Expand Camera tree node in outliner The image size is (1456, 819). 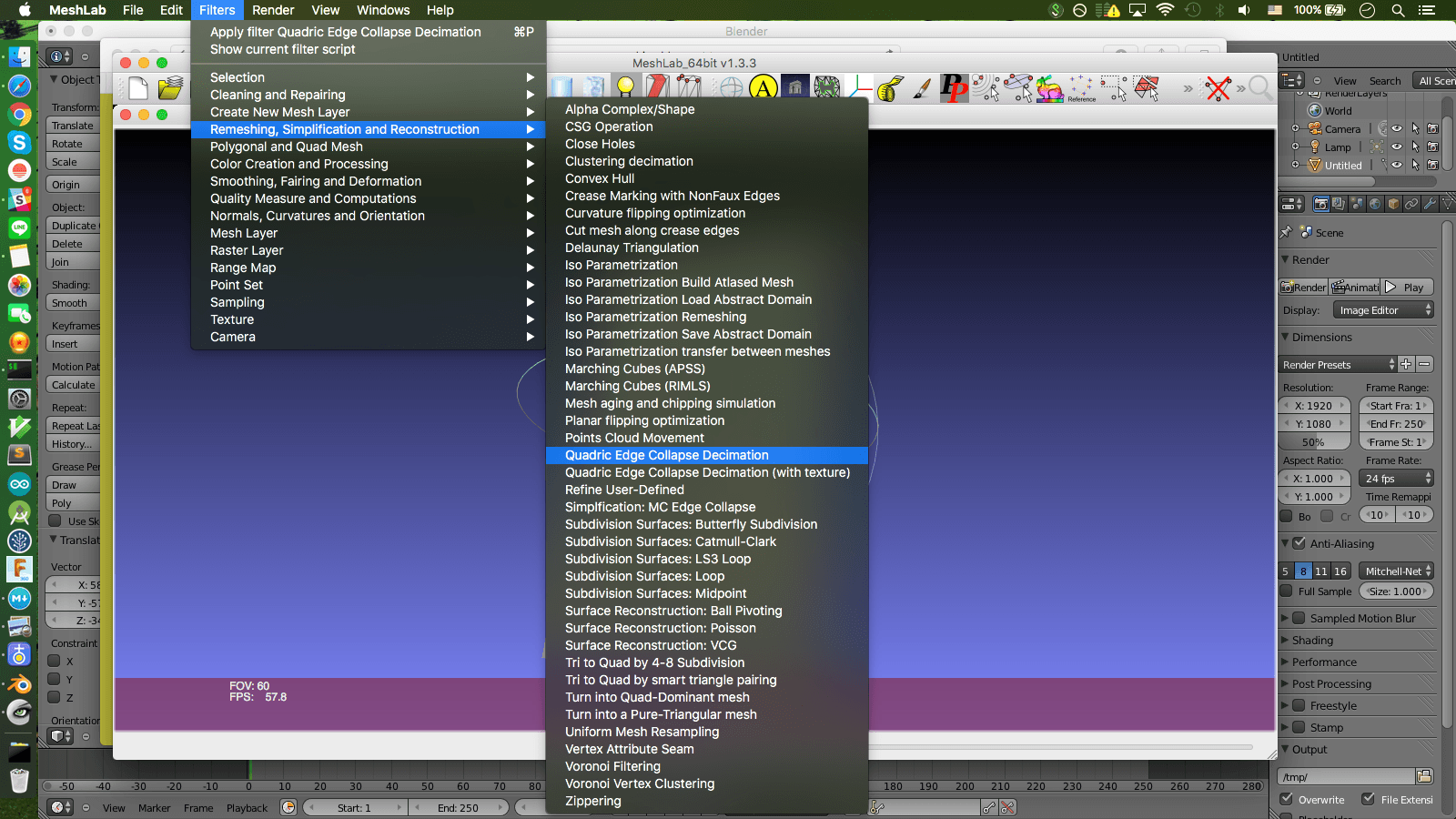coord(1295,129)
